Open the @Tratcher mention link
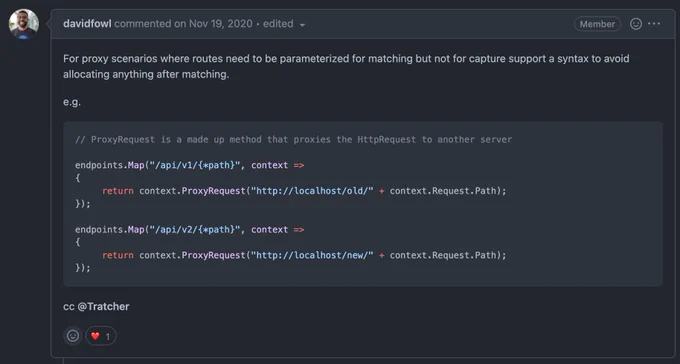The image size is (680, 364). tap(103, 306)
